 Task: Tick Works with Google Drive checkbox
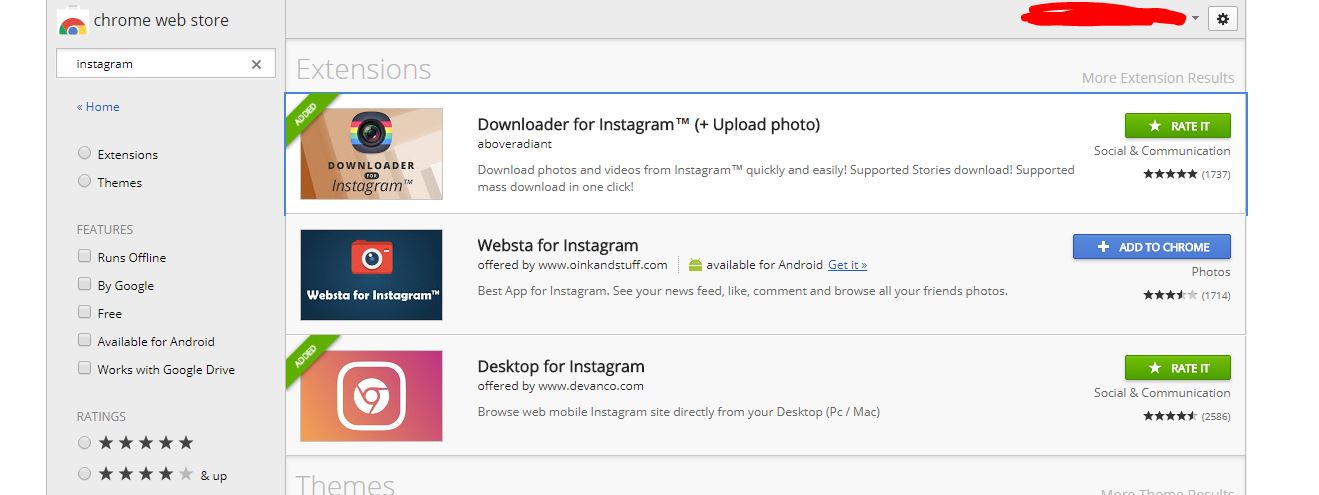[84, 369]
